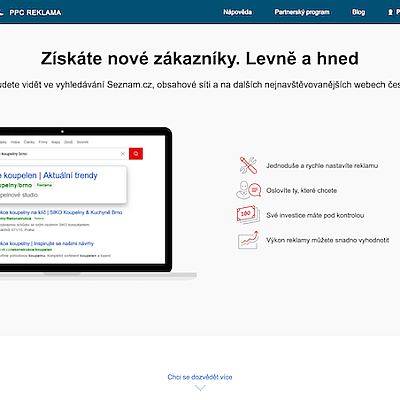Click the person with speech bubble icon
Image resolution: width=400 pixels, height=400 pixels.
coord(248,190)
